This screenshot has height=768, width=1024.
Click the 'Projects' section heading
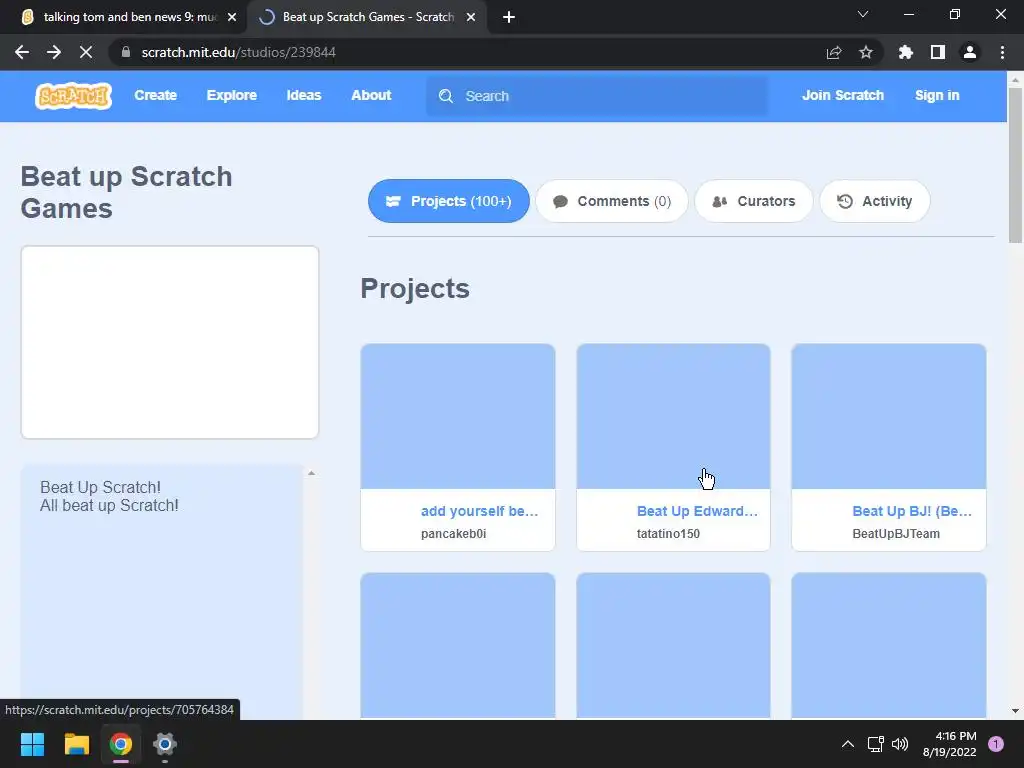tap(415, 289)
